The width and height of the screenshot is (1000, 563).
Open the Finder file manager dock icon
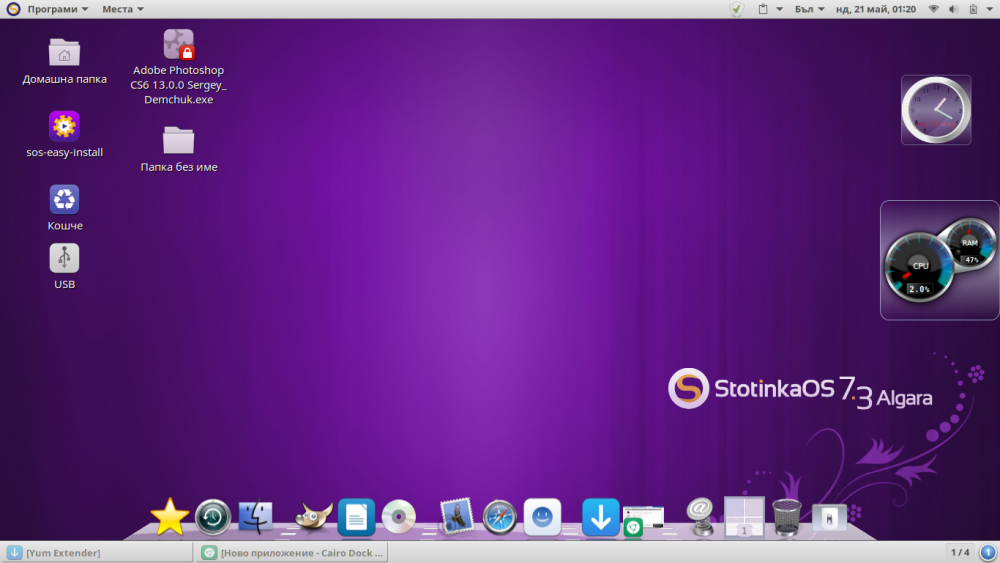[x=256, y=517]
